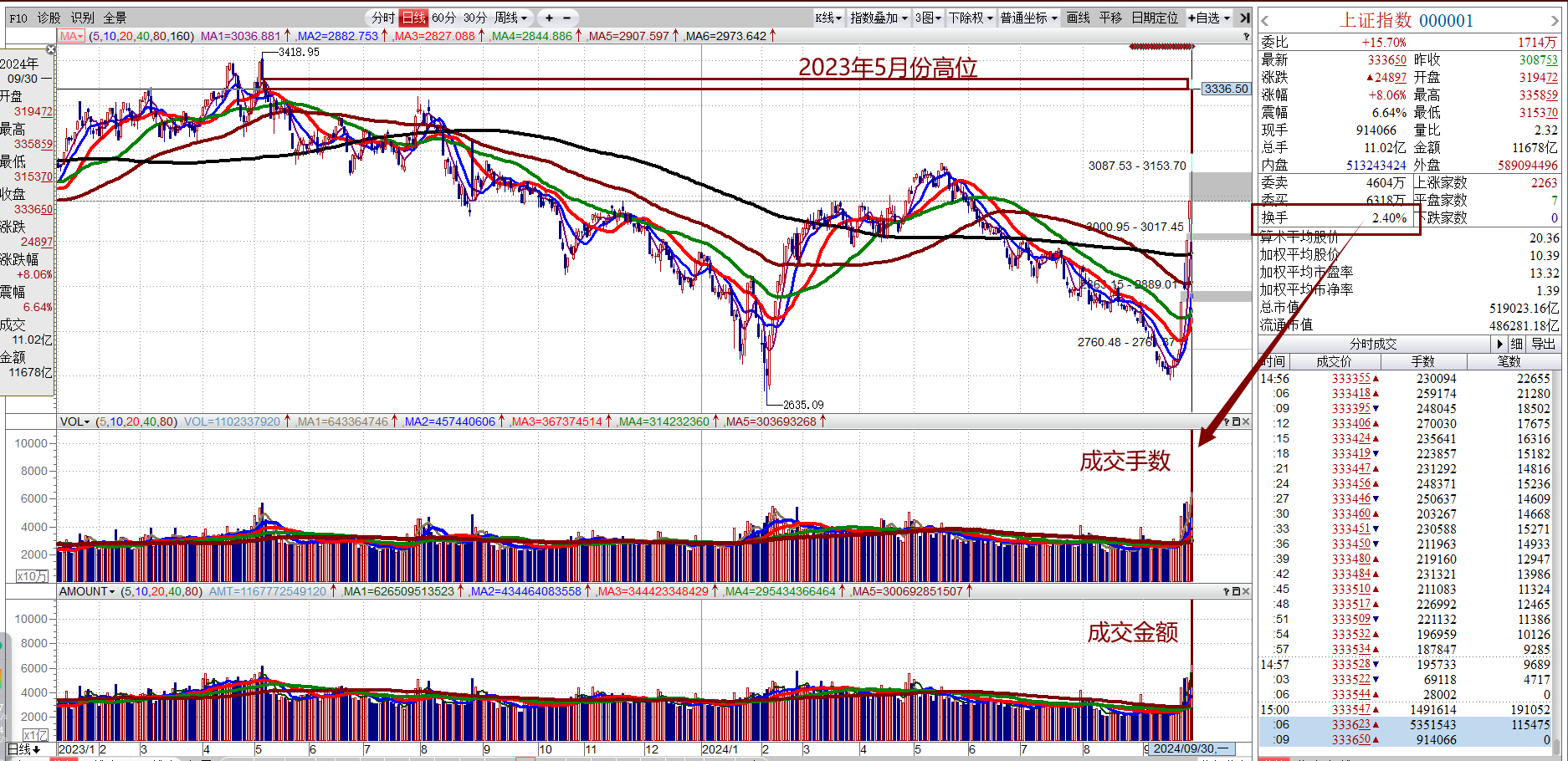The height and width of the screenshot is (761, 1568).
Task: Go to previous stock using left arrow
Action: [x=1265, y=21]
